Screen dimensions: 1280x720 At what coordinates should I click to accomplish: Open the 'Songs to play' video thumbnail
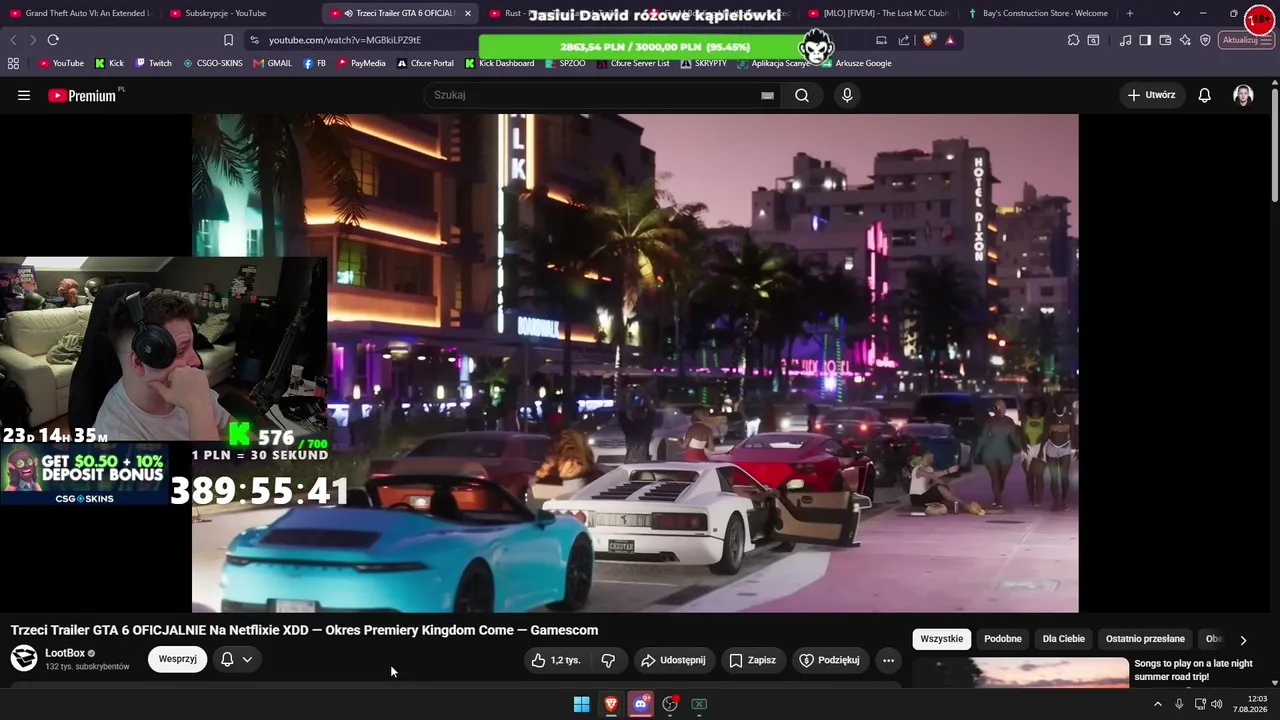pyautogui.click(x=1020, y=673)
